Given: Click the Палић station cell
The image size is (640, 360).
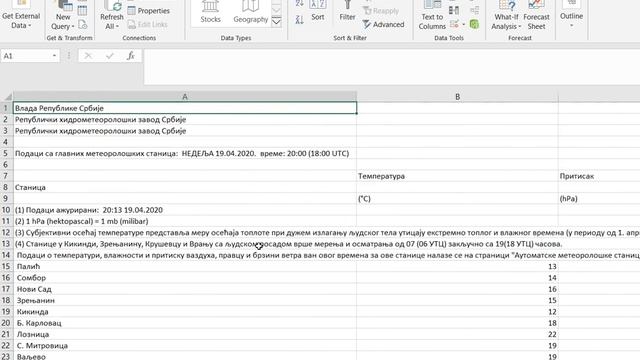Looking at the screenshot, I should [x=185, y=267].
